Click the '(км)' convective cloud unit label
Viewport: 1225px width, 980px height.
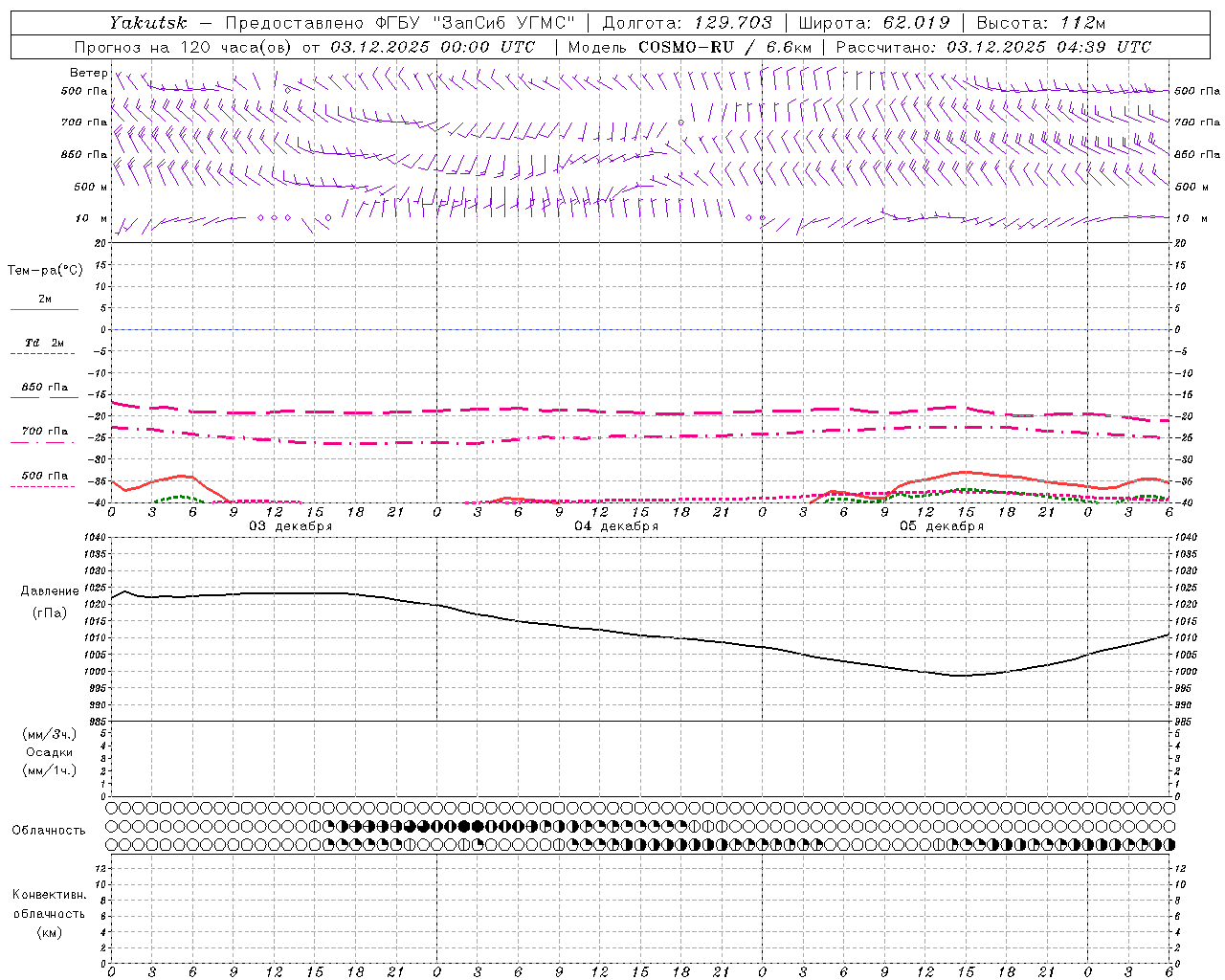pyautogui.click(x=49, y=933)
